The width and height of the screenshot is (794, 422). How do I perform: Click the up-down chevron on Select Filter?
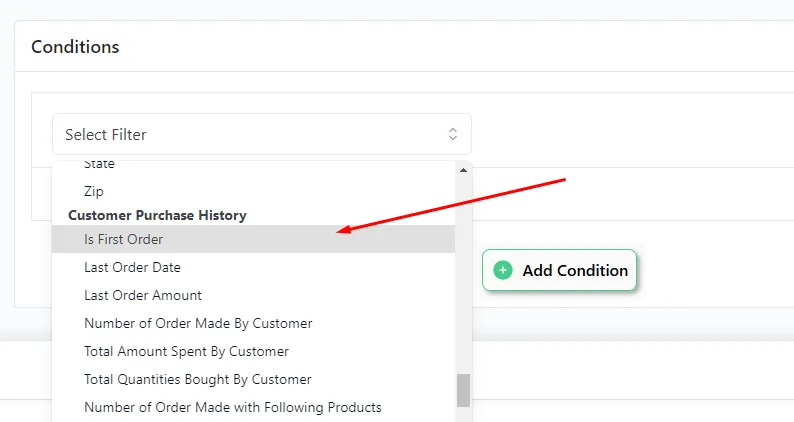pyautogui.click(x=453, y=134)
